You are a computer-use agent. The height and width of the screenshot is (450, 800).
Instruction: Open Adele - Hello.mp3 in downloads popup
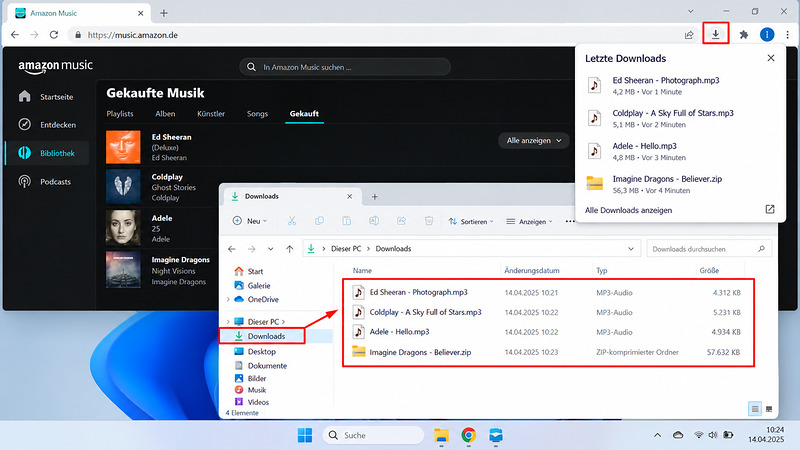click(x=644, y=146)
